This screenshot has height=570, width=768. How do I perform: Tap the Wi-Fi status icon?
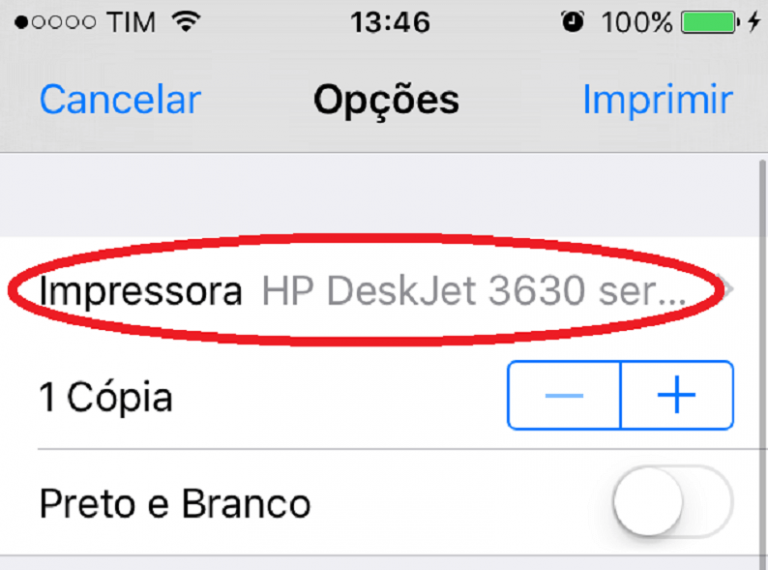point(186,22)
